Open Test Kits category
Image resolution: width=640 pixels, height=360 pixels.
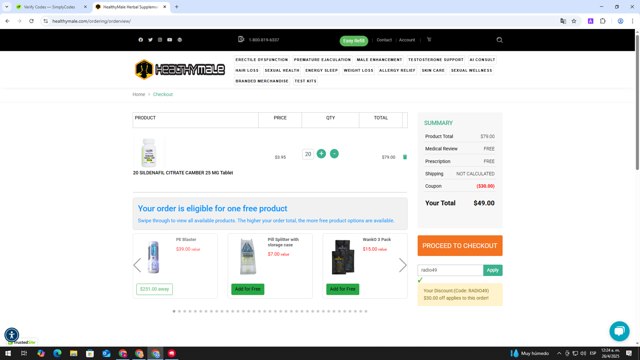(x=305, y=81)
